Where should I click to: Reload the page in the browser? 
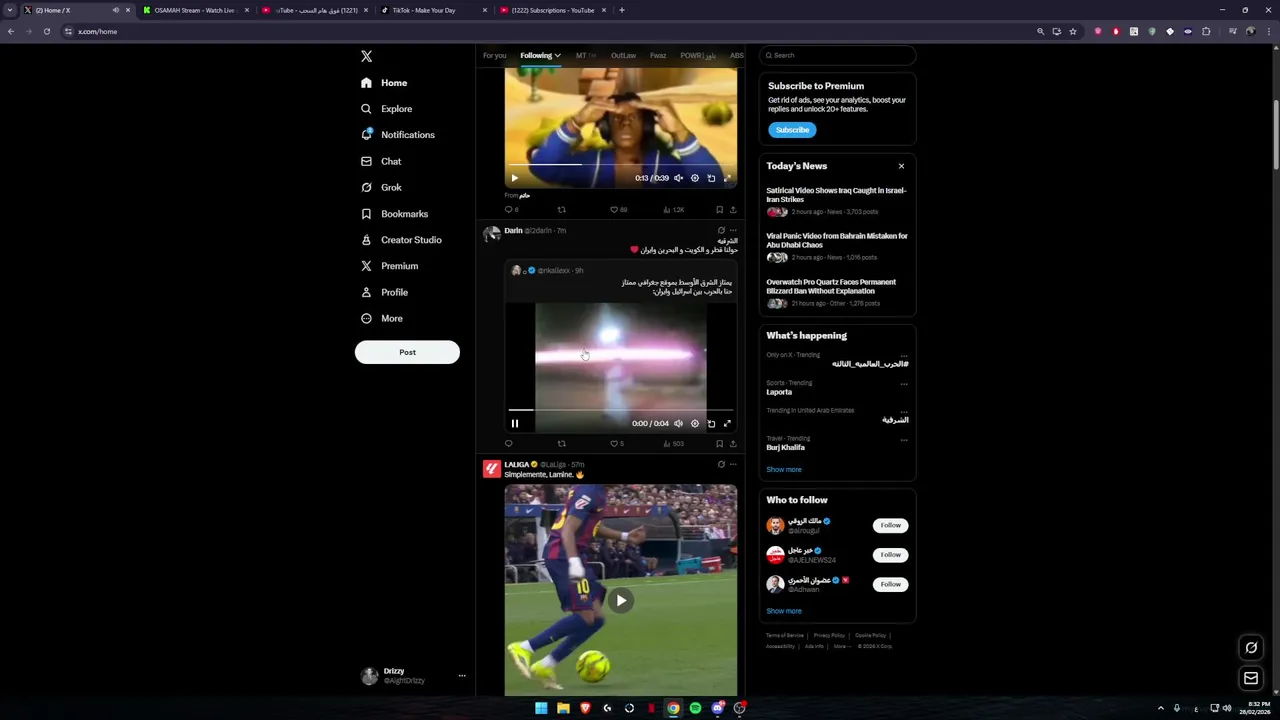point(46,32)
